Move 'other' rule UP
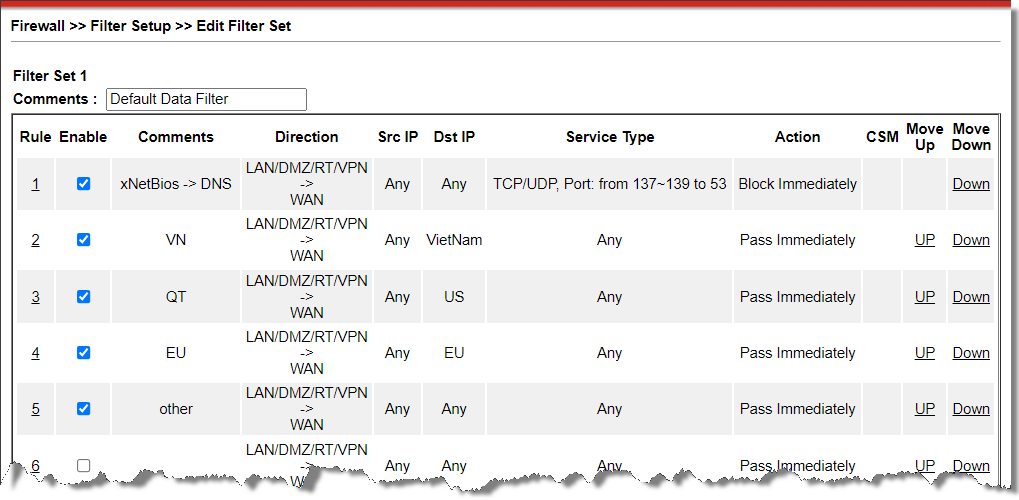Screen dimensions: 1019x500 point(924,409)
